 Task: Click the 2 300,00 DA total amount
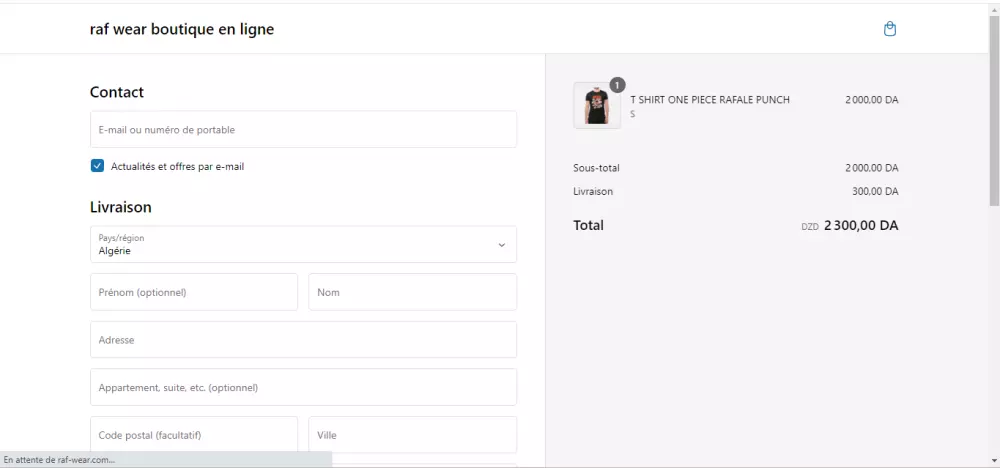(x=861, y=225)
